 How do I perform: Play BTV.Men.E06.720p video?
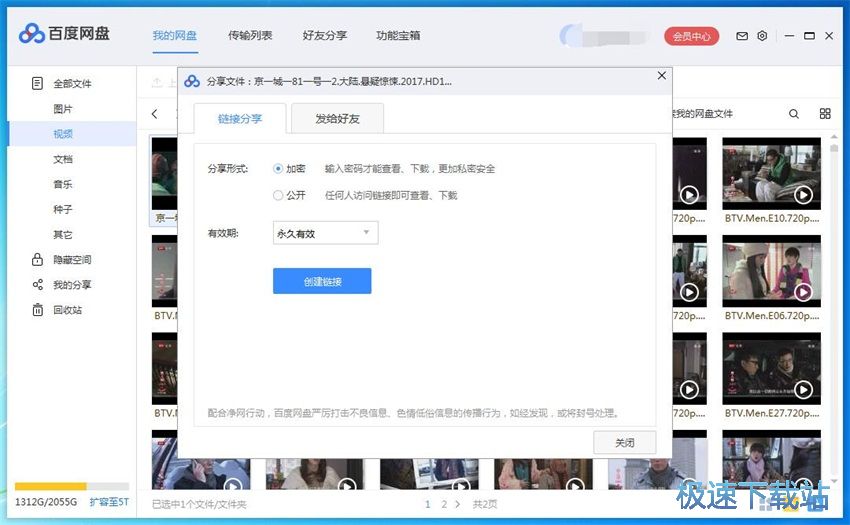803,292
